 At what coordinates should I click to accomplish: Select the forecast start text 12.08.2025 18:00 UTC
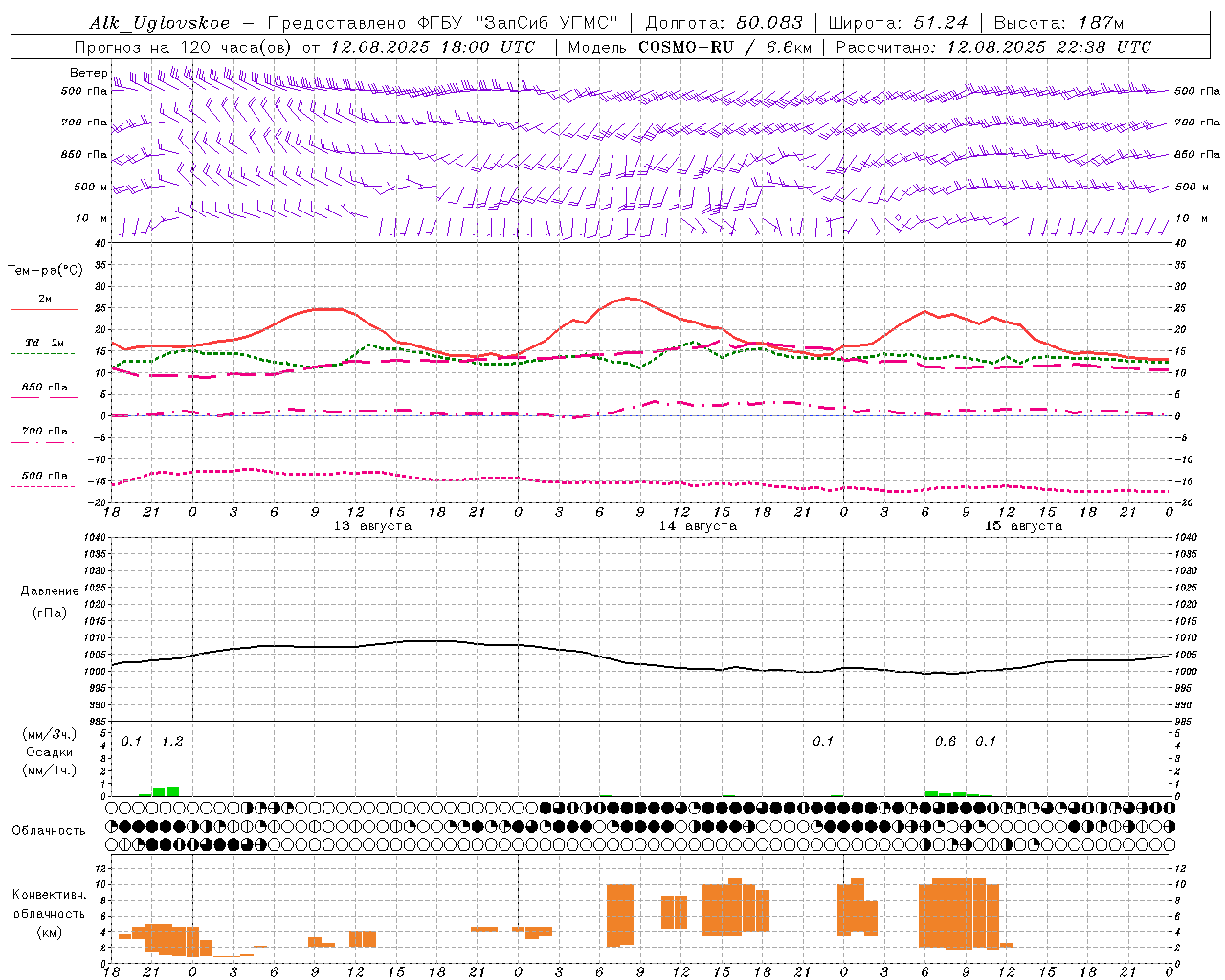click(x=433, y=47)
